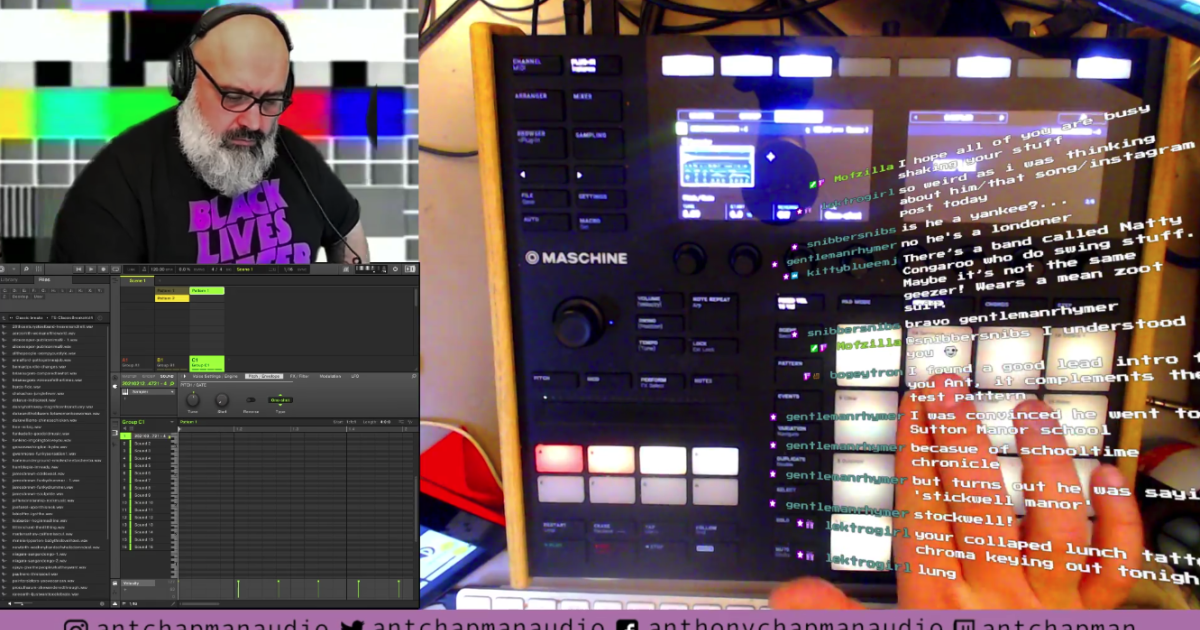
Task: Switch to the Library tab
Action: click(x=10, y=280)
